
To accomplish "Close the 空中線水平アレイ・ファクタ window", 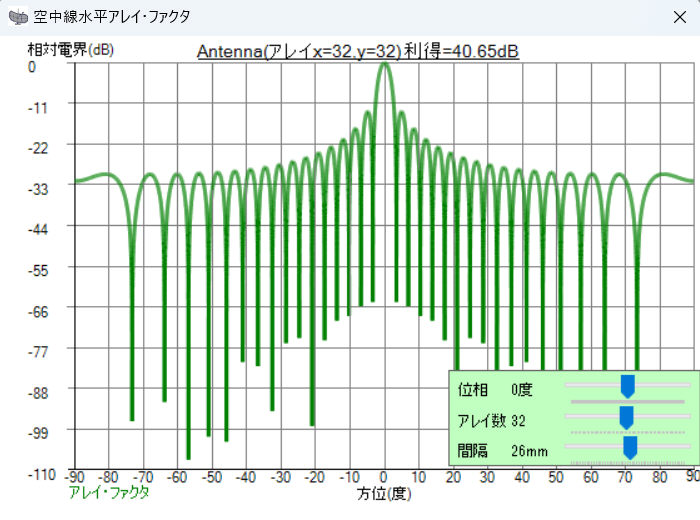I will tap(678, 17).
